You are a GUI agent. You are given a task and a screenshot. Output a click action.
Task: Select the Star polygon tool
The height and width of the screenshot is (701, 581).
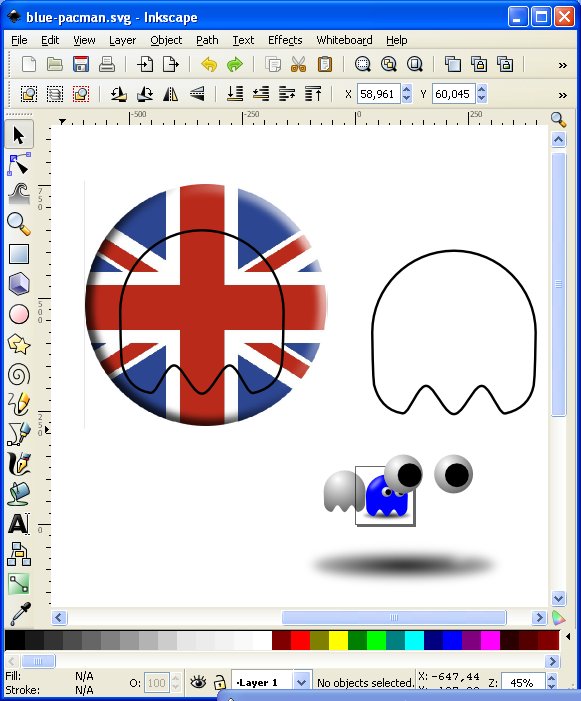[19, 344]
